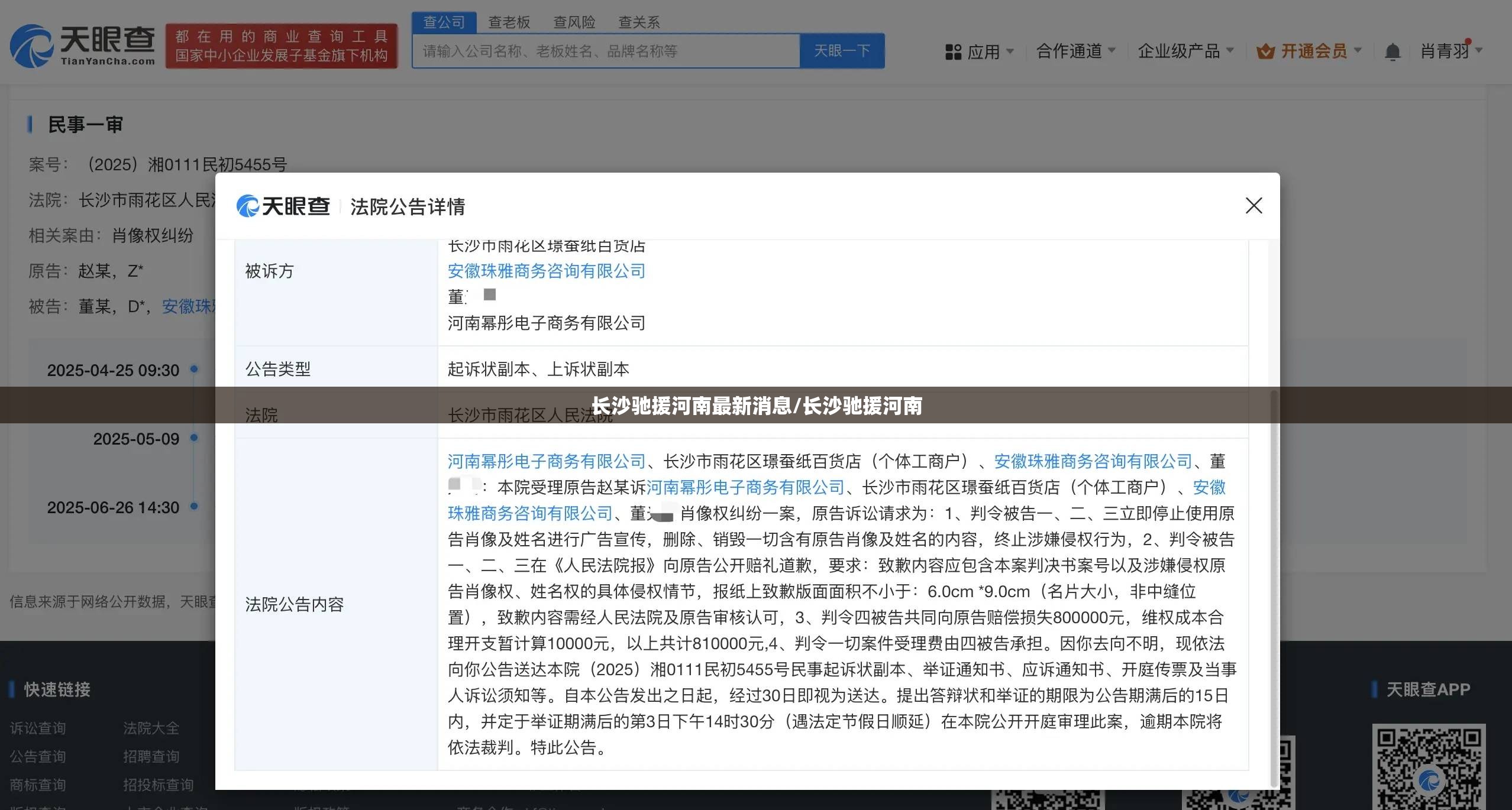Click the 天眼一下 search button

pos(842,51)
